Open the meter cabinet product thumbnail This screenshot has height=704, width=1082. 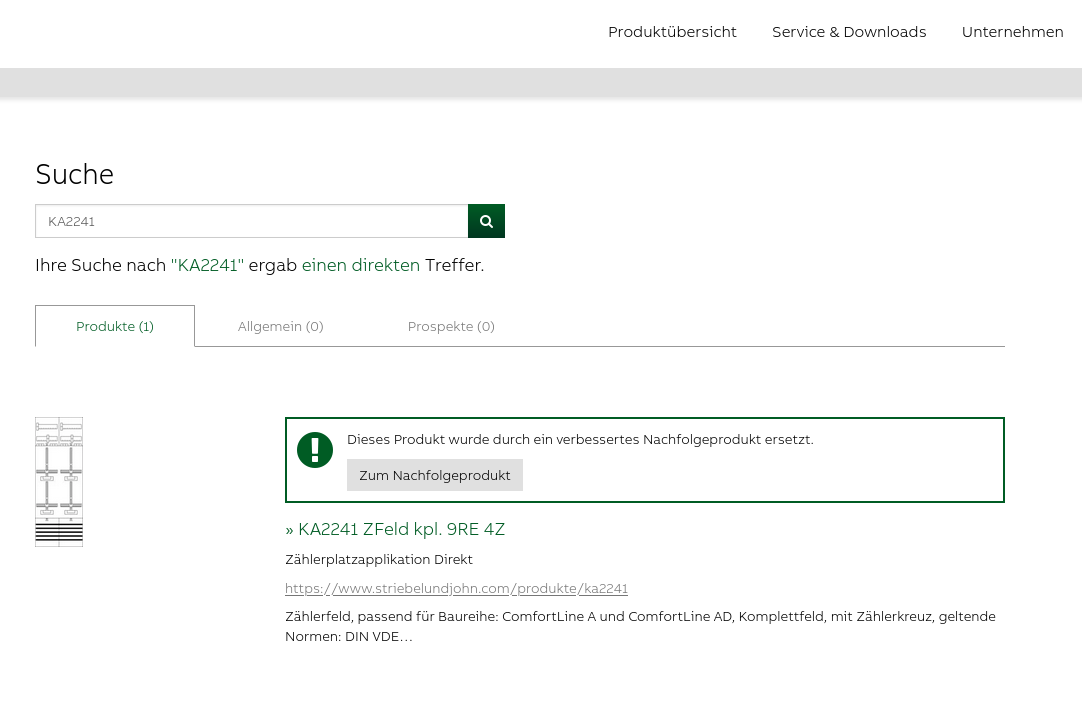coord(59,482)
